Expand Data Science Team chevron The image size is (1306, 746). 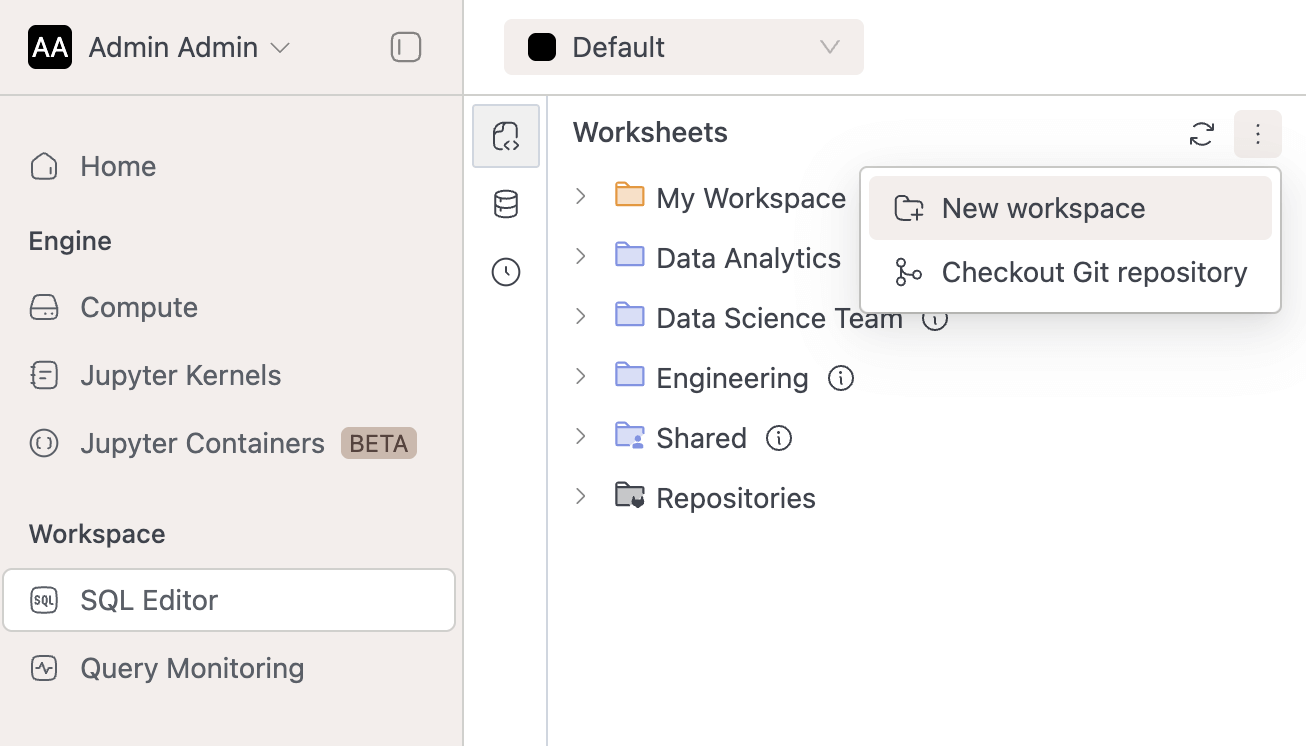coord(581,317)
